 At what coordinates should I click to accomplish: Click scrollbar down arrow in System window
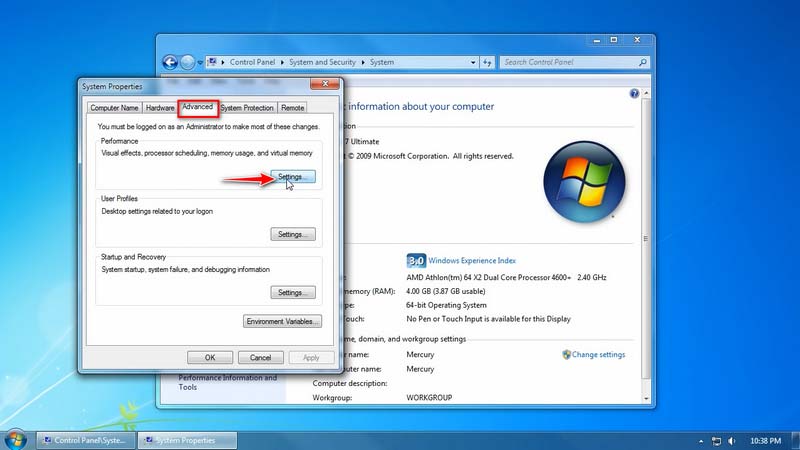click(x=646, y=398)
